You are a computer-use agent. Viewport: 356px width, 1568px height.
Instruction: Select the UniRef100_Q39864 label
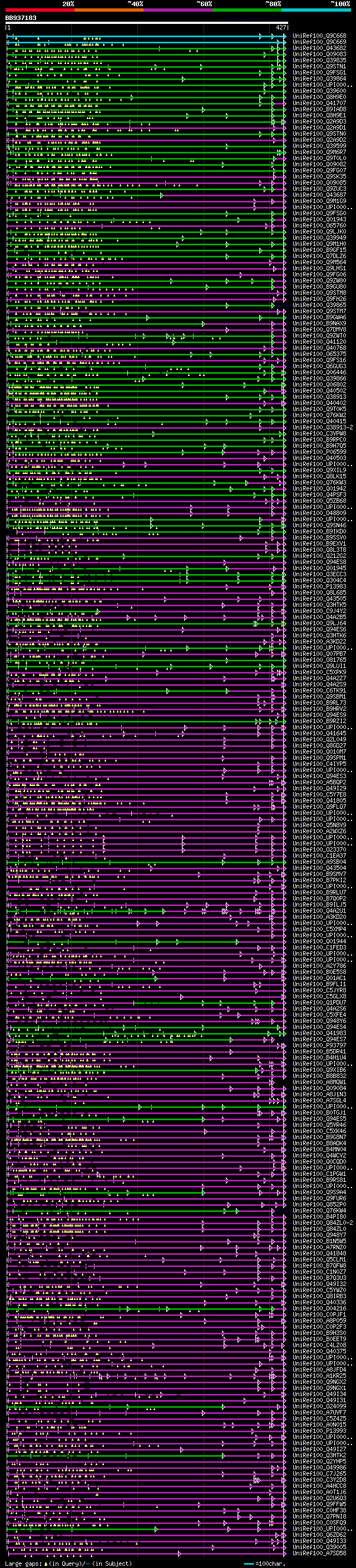319,78
